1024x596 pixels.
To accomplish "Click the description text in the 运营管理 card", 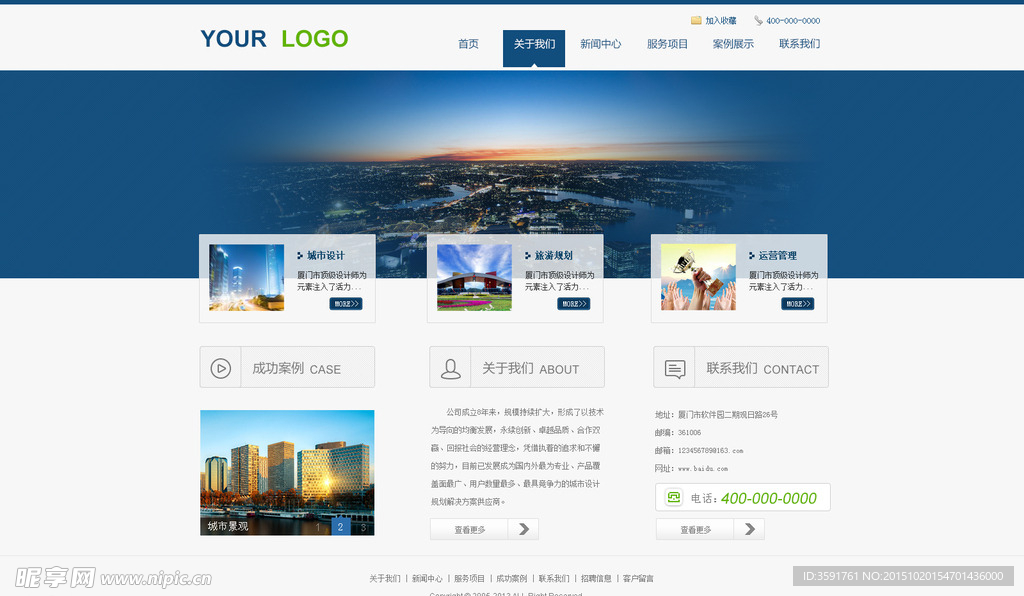I will click(784, 281).
